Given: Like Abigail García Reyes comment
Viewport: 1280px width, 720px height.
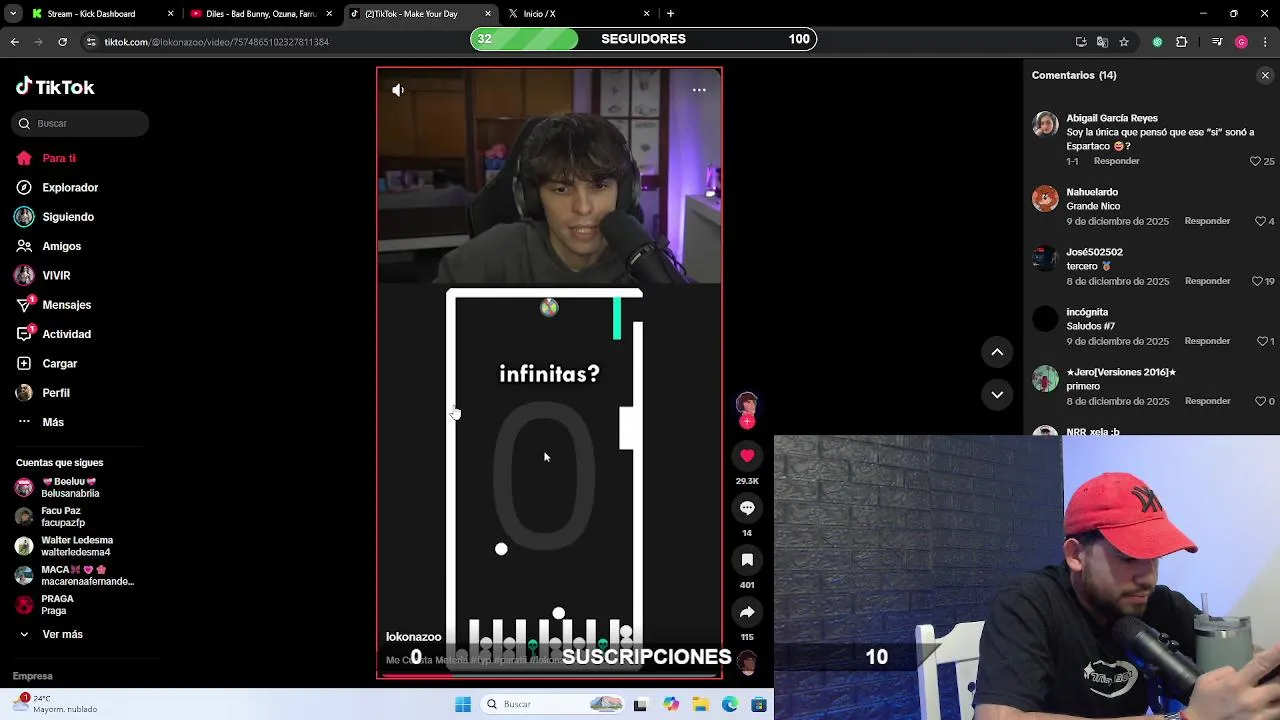Looking at the screenshot, I should (x=1256, y=161).
